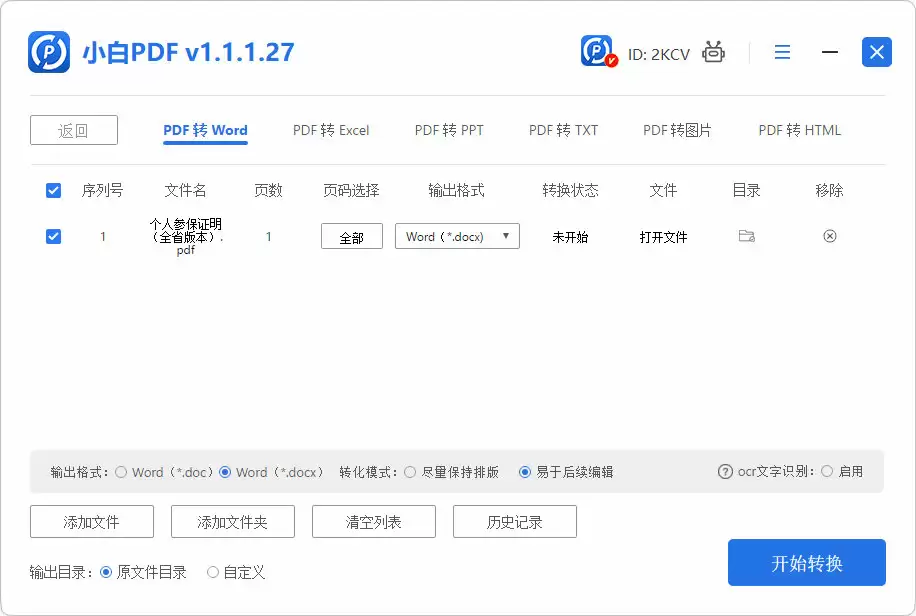This screenshot has width=916, height=616.
Task: Remove 个人参保证明 using the ⊗ icon
Action: (x=829, y=237)
